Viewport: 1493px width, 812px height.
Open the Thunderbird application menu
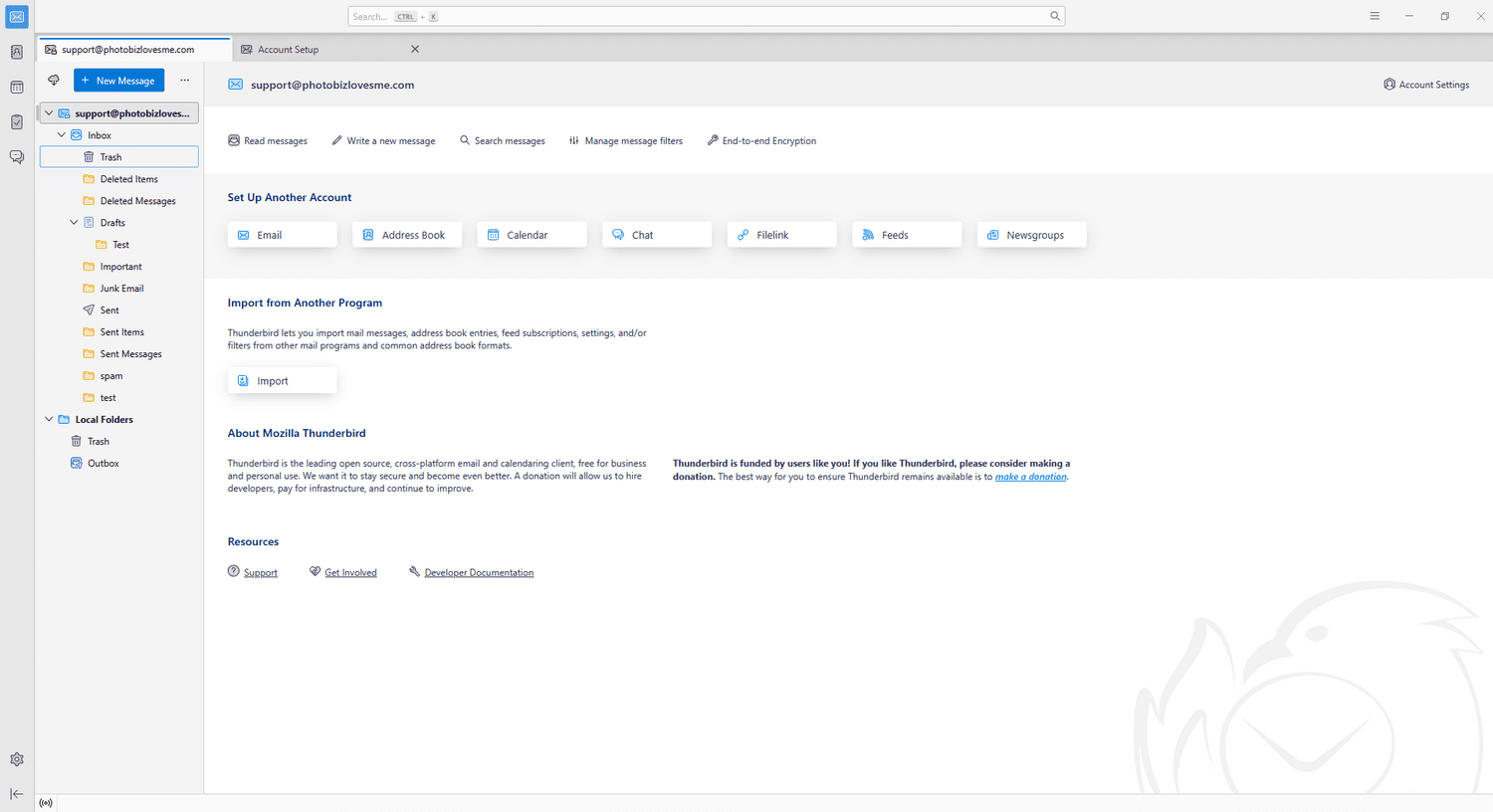pos(1375,16)
